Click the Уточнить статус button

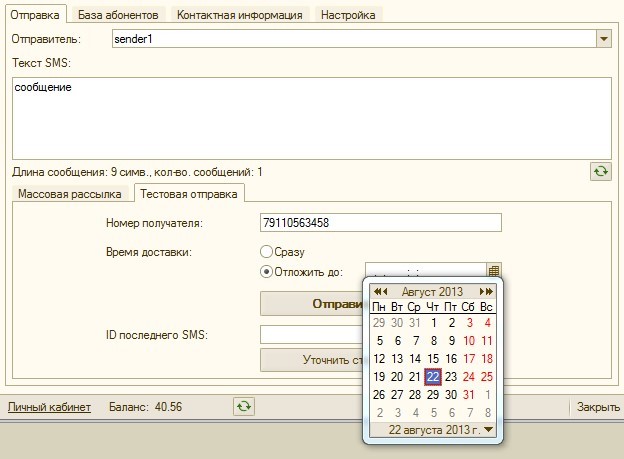coord(312,360)
